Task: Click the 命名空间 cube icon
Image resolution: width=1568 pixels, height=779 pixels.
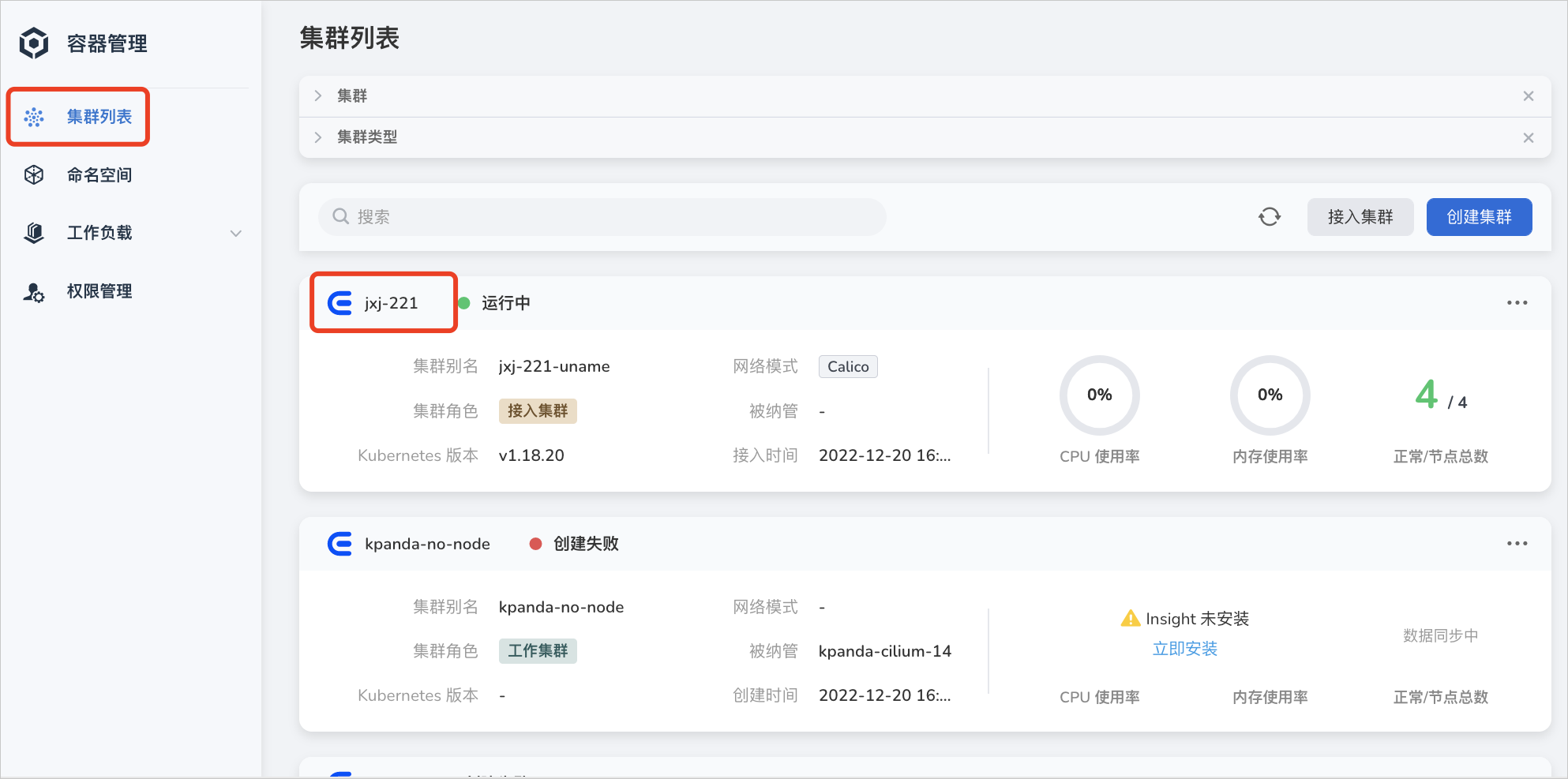Action: point(34,175)
